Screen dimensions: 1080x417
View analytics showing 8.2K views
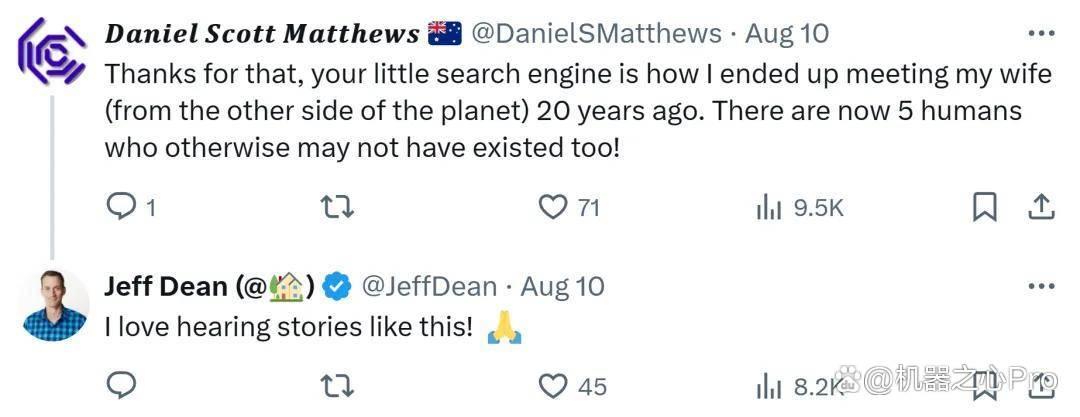[x=798, y=387]
